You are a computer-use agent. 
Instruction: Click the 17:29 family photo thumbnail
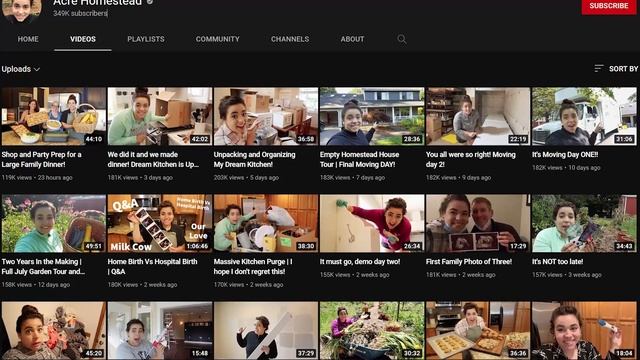(x=478, y=223)
